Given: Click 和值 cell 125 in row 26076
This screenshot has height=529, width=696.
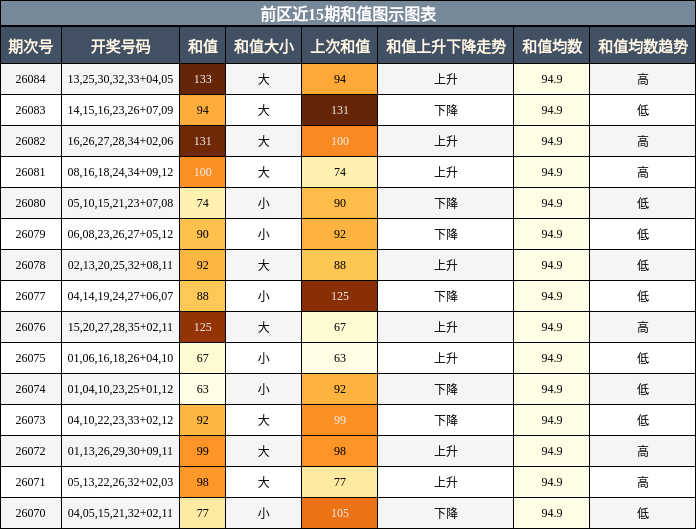Looking at the screenshot, I should (202, 327).
